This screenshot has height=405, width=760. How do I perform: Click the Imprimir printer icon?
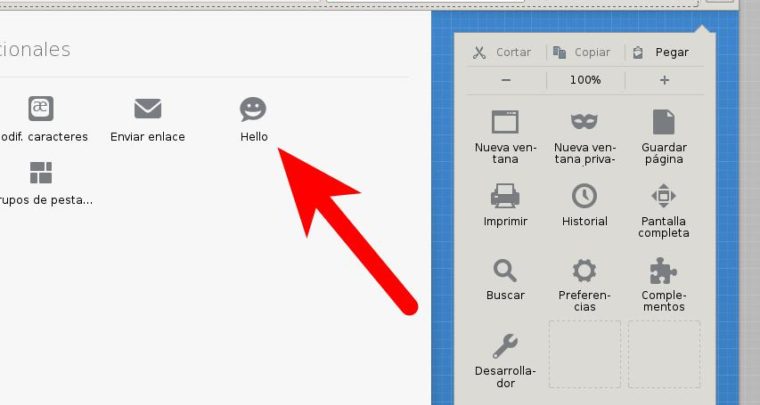tap(505, 196)
